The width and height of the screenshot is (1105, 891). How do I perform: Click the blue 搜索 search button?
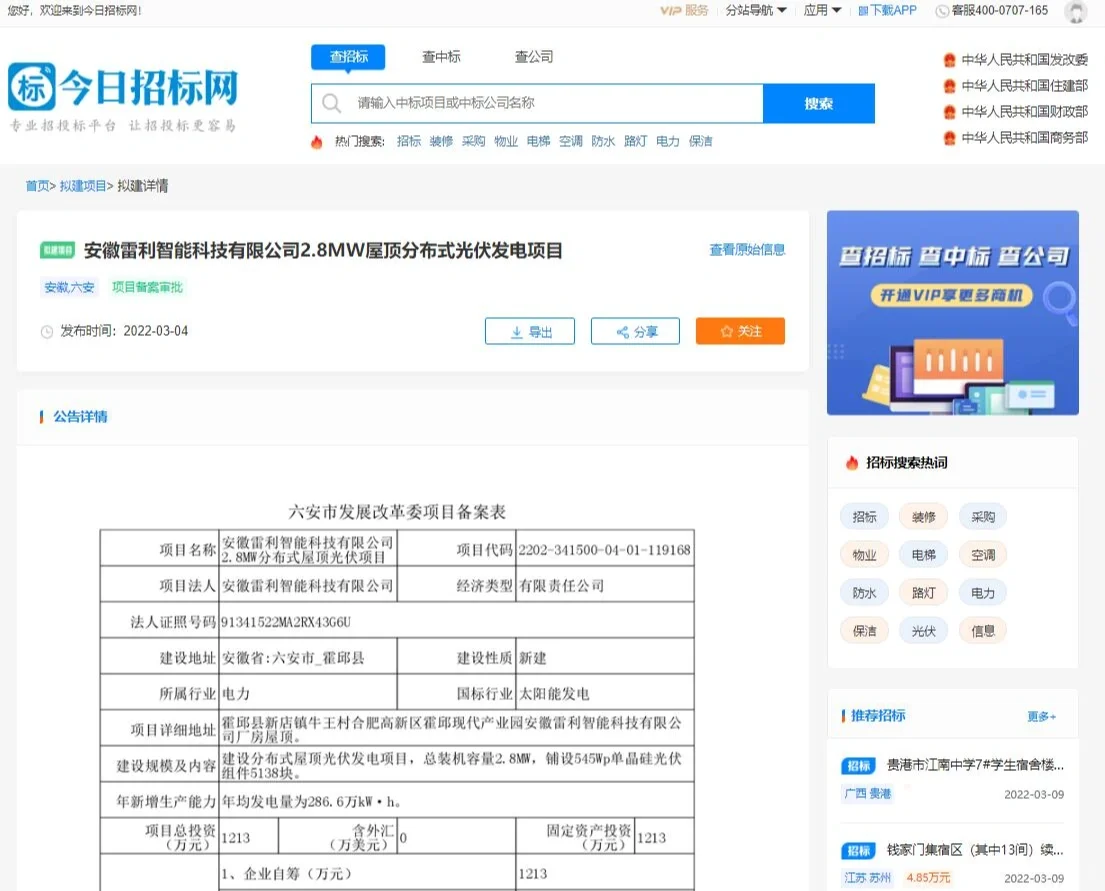[x=819, y=102]
